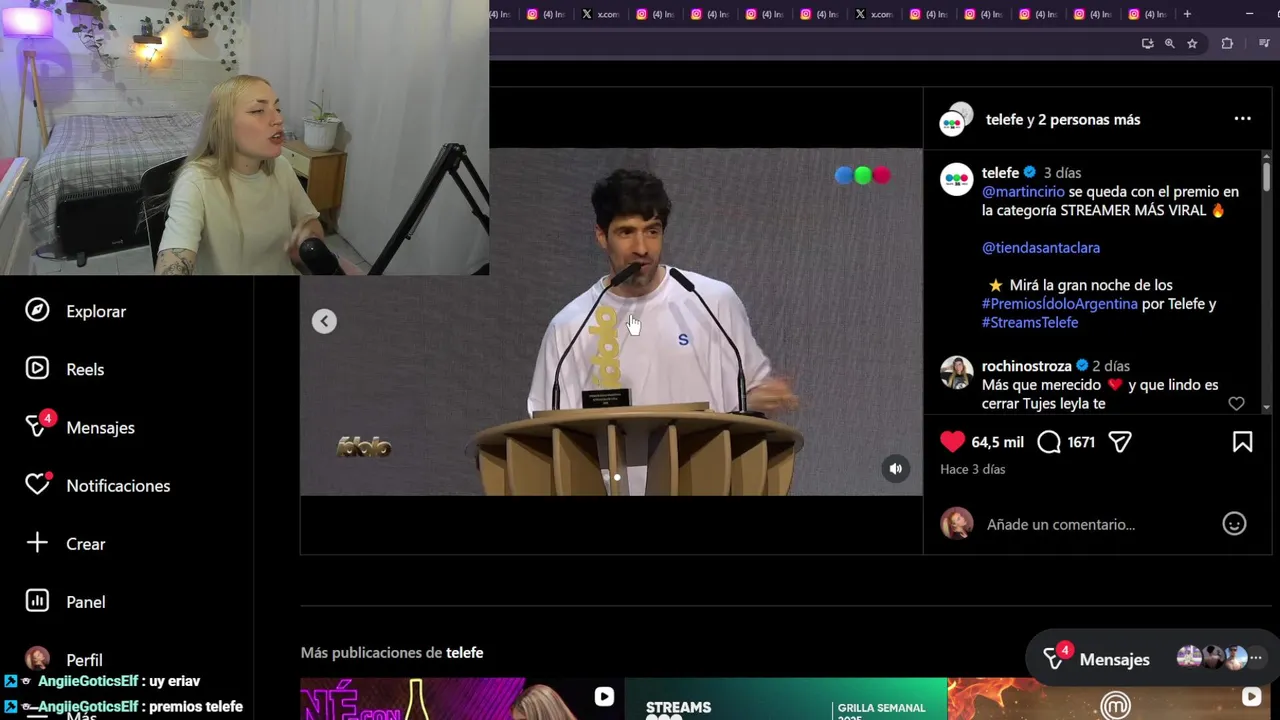Click the webcam overlay of the streamer
1280x720 pixels.
(244, 137)
